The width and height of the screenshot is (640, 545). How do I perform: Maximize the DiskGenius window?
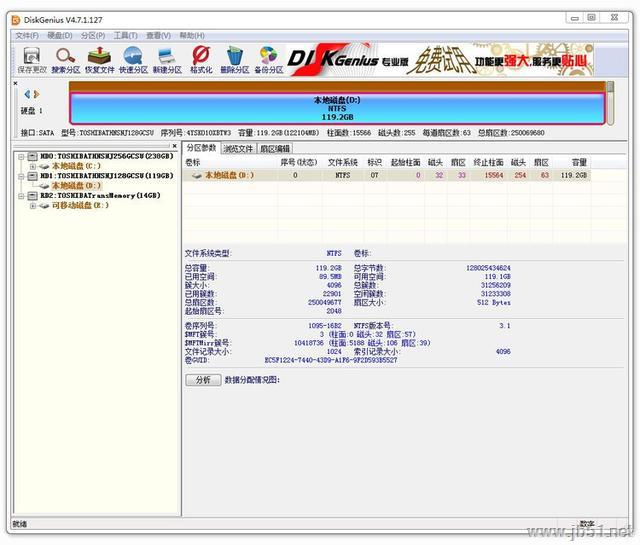(591, 18)
